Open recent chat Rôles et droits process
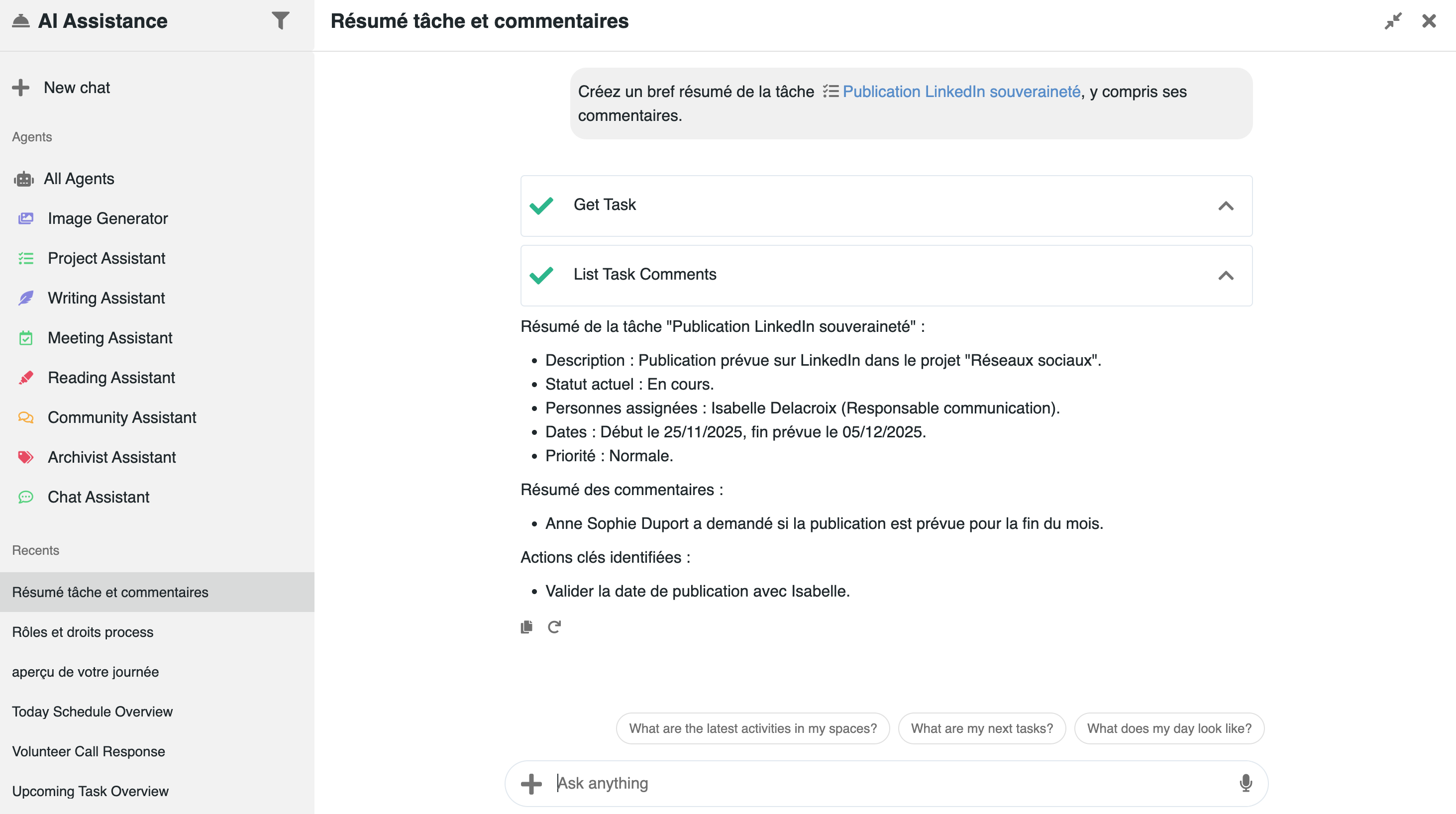The width and height of the screenshot is (1456, 814). tap(83, 632)
